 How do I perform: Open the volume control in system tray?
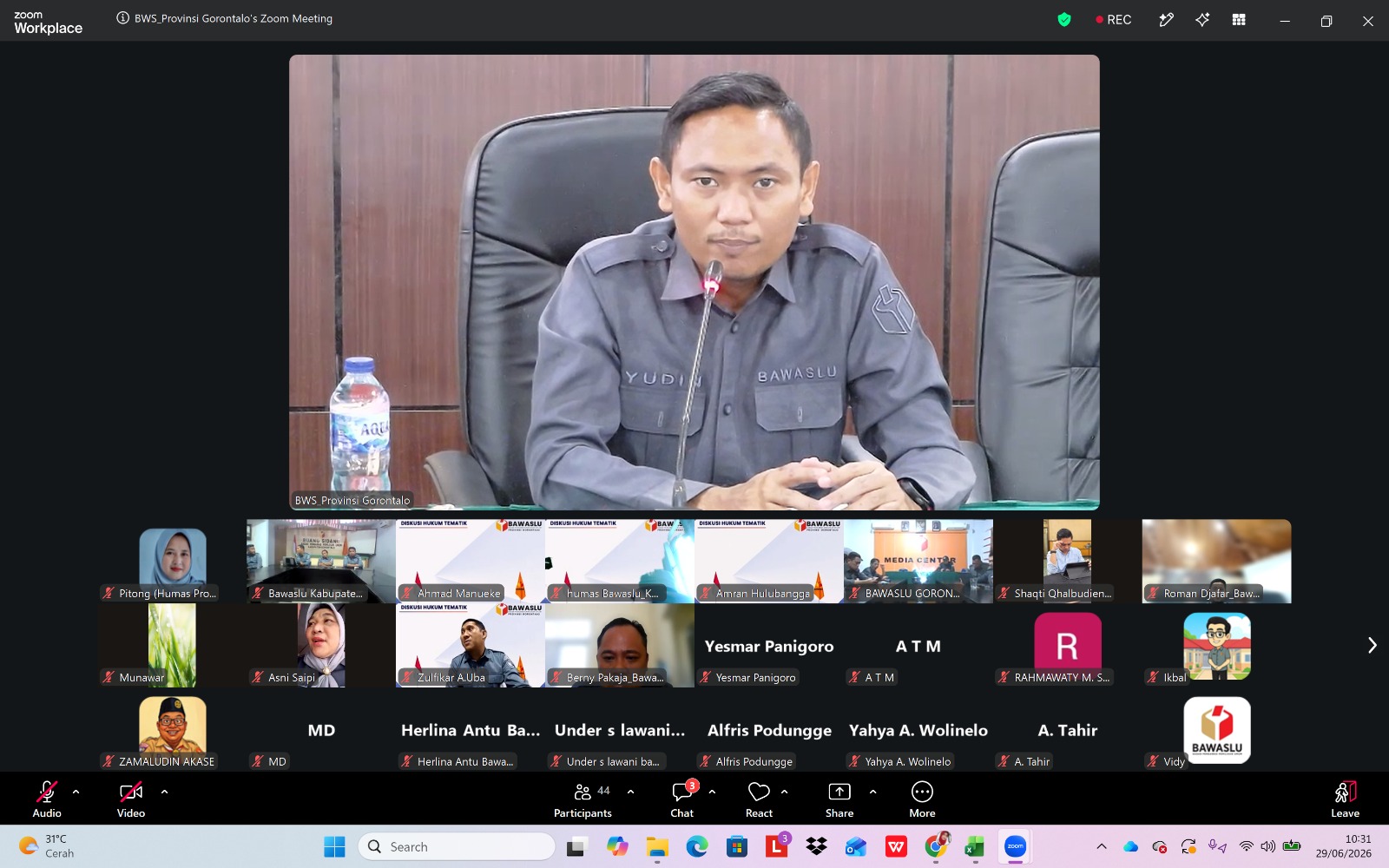[1268, 846]
